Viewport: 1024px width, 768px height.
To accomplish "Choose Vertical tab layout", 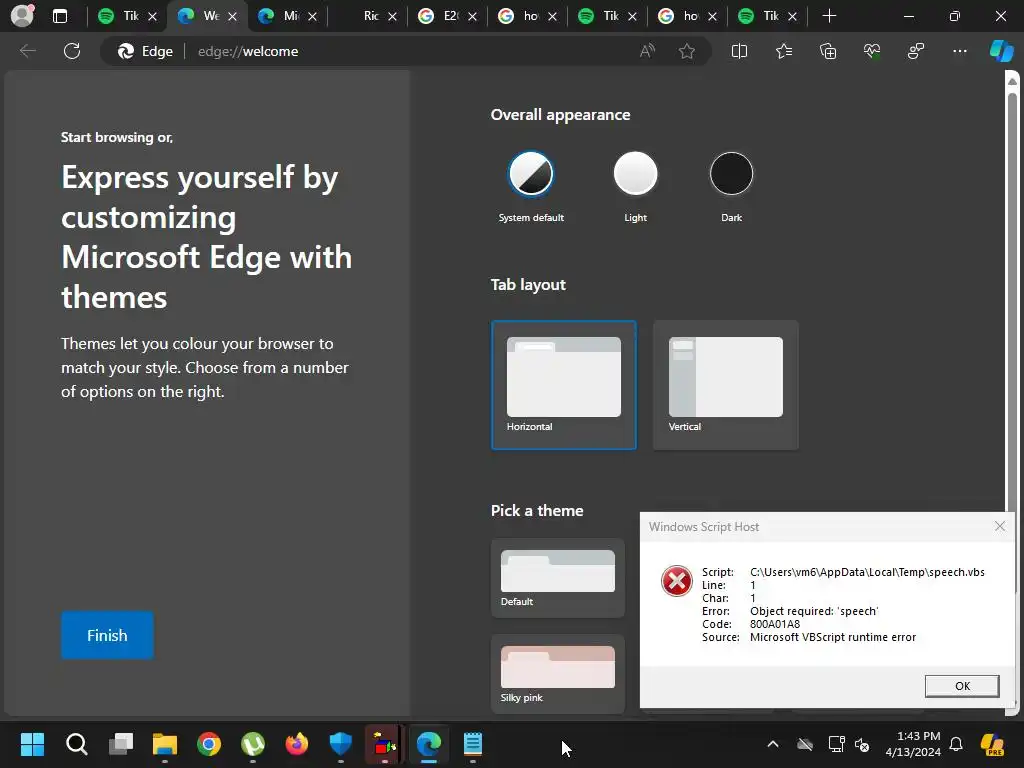I will point(726,385).
